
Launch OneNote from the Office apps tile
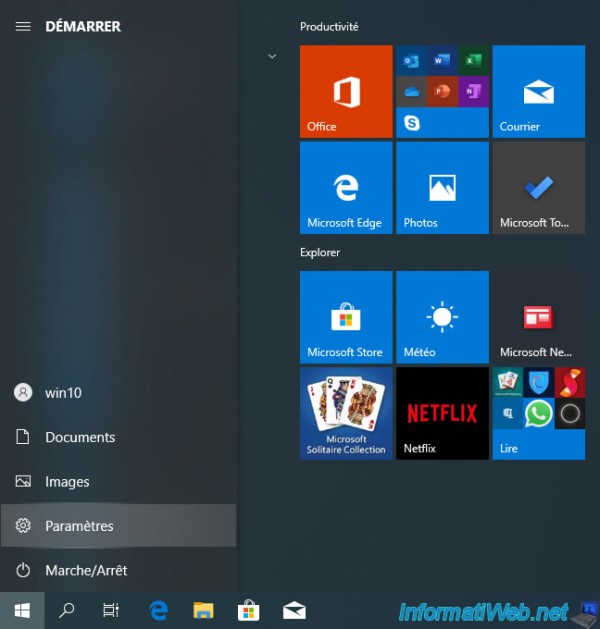pos(473,92)
